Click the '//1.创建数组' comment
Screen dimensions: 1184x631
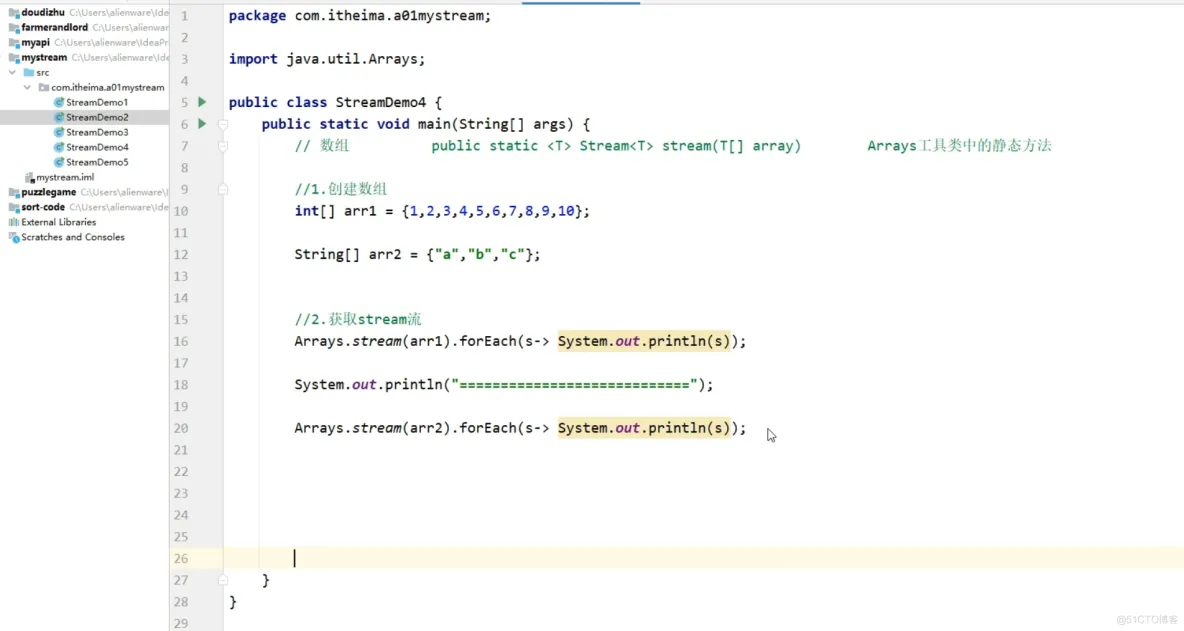coord(341,189)
